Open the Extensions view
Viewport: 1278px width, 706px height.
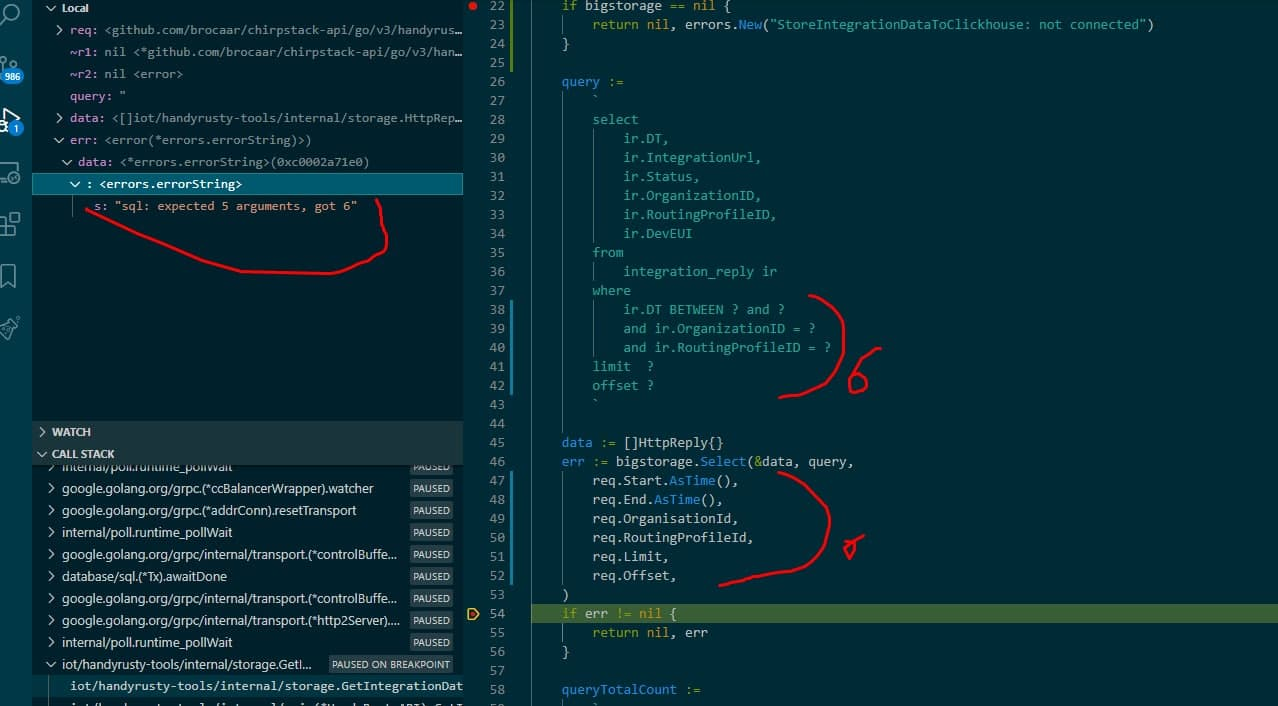click(9, 223)
